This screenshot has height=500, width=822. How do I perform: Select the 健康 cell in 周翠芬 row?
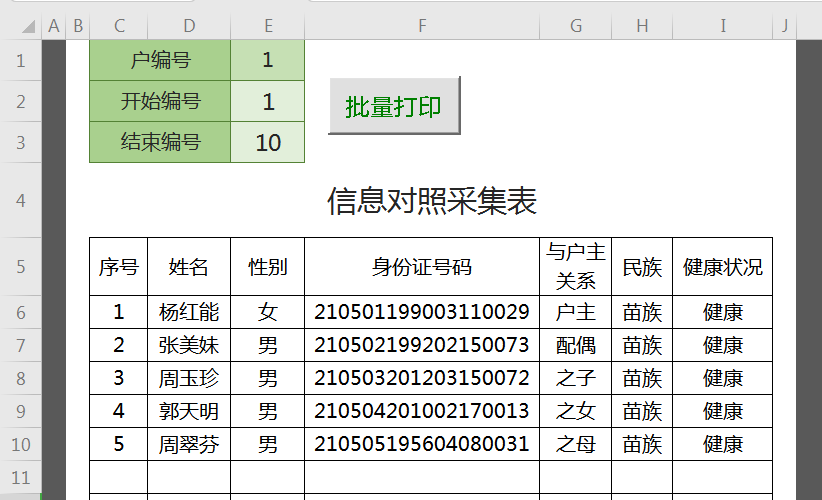point(723,444)
